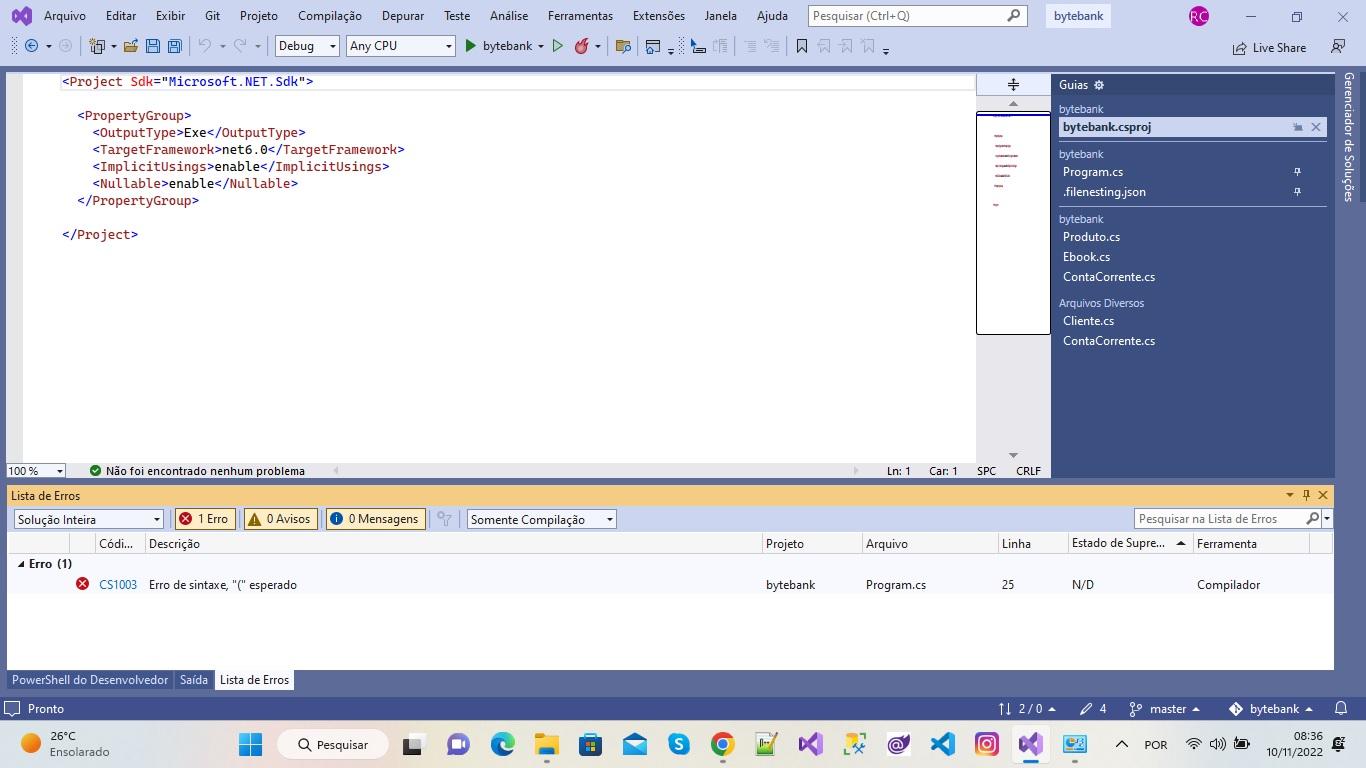Open the Any CPU platform dropdown
Image resolution: width=1366 pixels, height=768 pixels.
tap(400, 46)
